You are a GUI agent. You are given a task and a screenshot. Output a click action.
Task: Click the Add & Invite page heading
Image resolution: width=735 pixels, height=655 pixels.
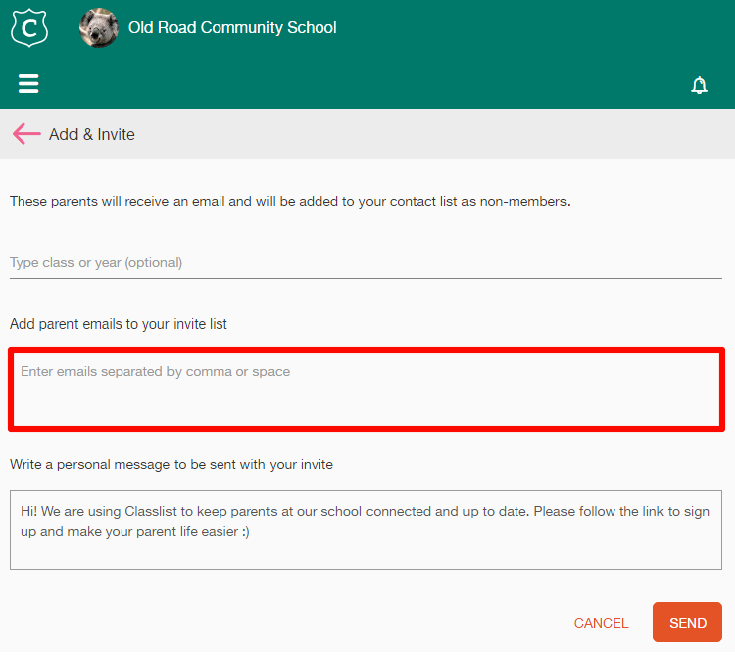tap(92, 135)
